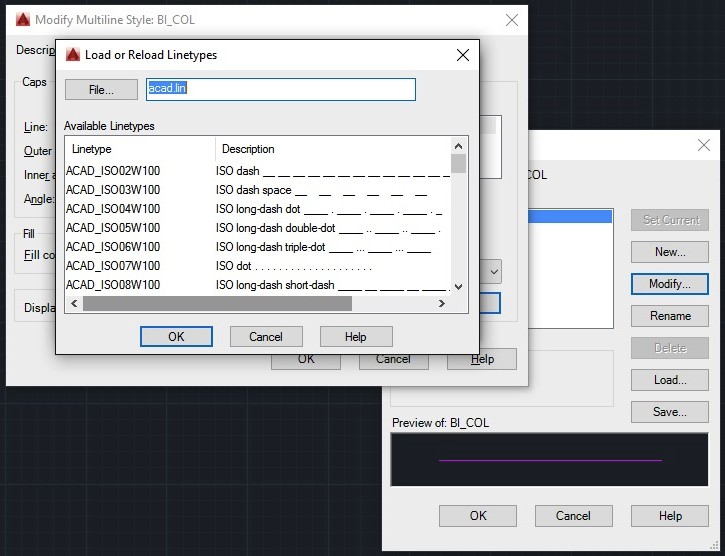Click the linetype list scroll down arrow
725x556 pixels.
click(458, 287)
